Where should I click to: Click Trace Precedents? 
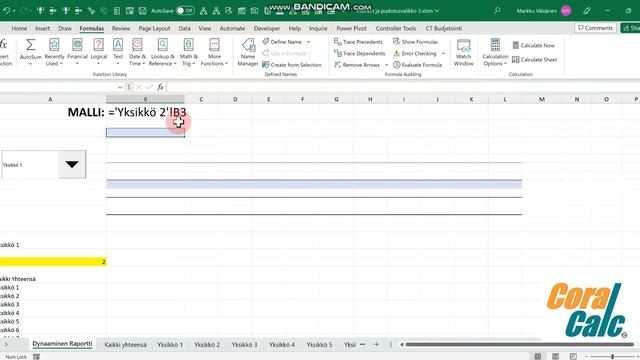[358, 42]
